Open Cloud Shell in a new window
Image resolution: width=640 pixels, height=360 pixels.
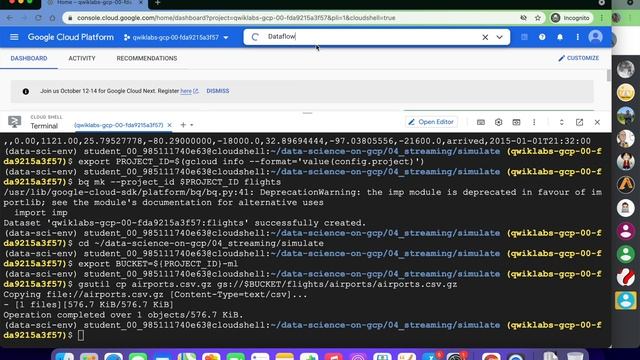(579, 122)
